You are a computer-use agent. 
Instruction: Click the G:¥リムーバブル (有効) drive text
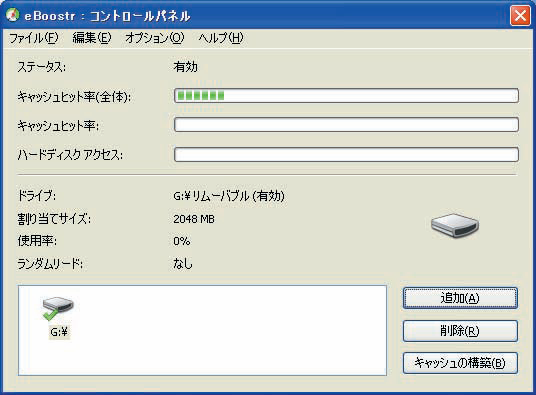[229, 196]
